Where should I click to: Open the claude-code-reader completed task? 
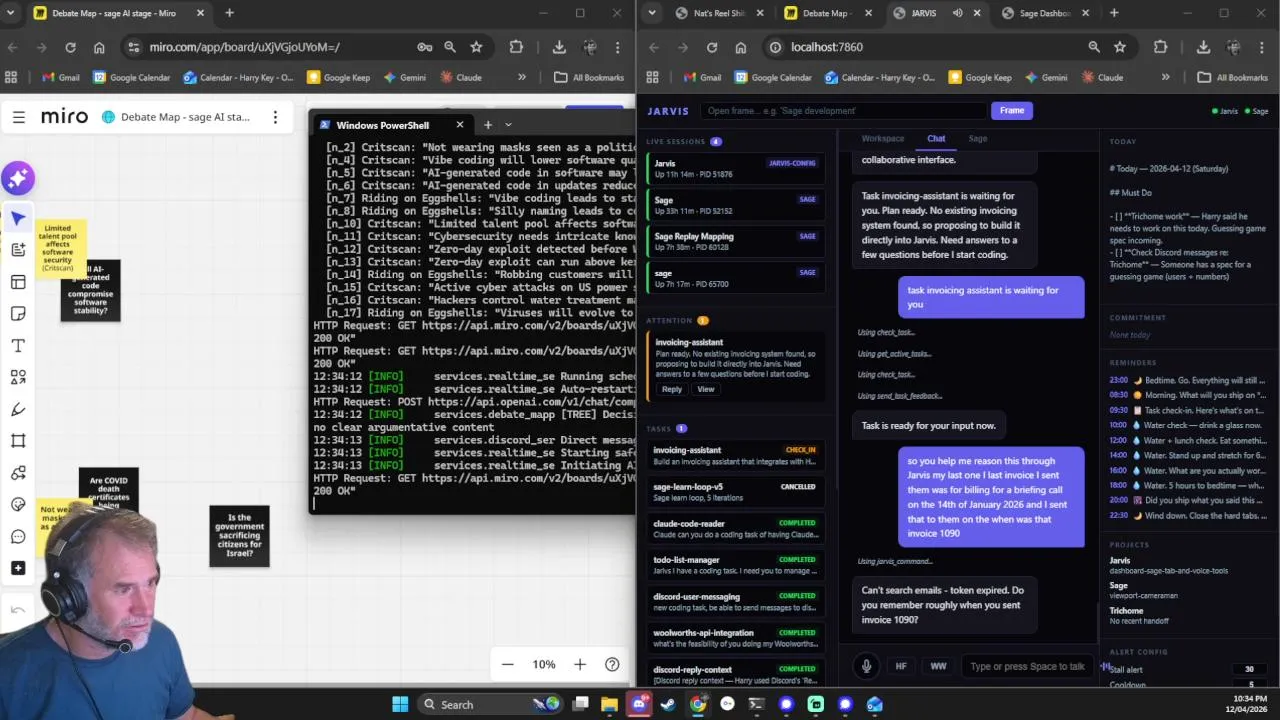735,528
